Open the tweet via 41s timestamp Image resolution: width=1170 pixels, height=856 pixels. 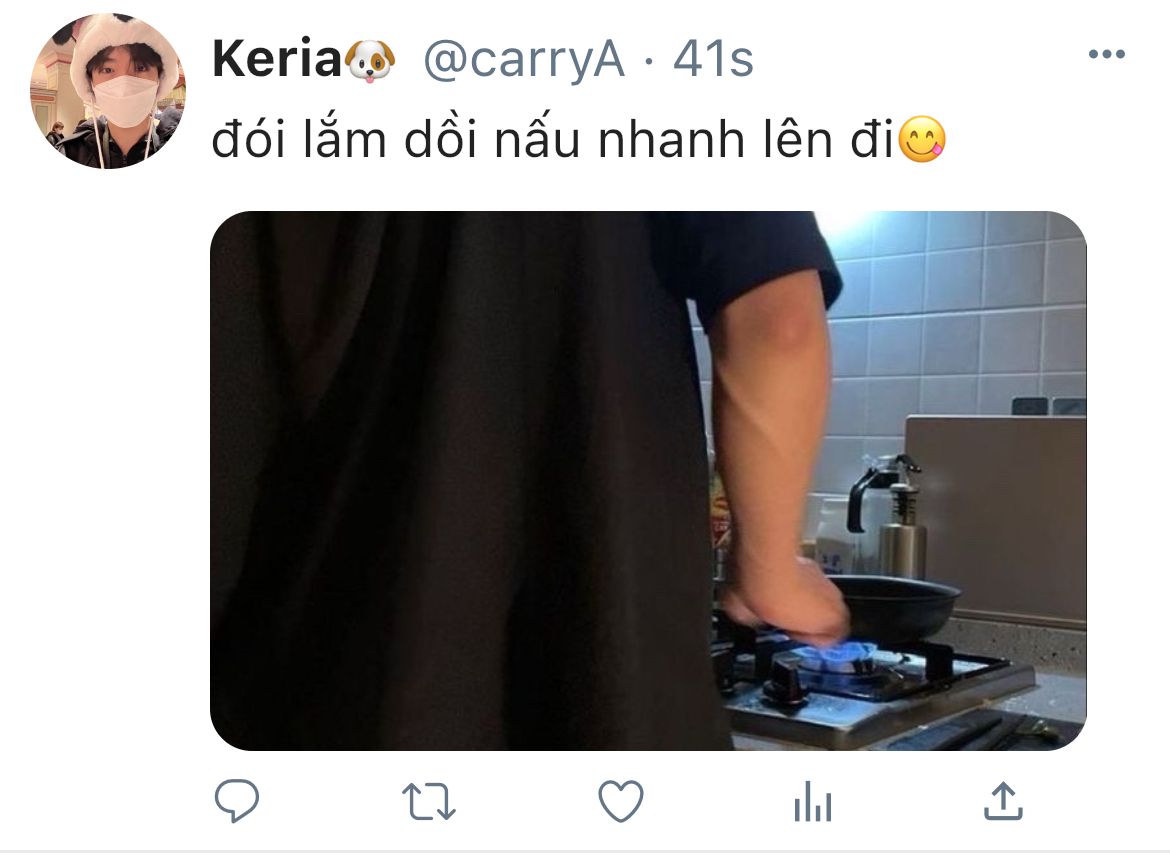[x=713, y=59]
